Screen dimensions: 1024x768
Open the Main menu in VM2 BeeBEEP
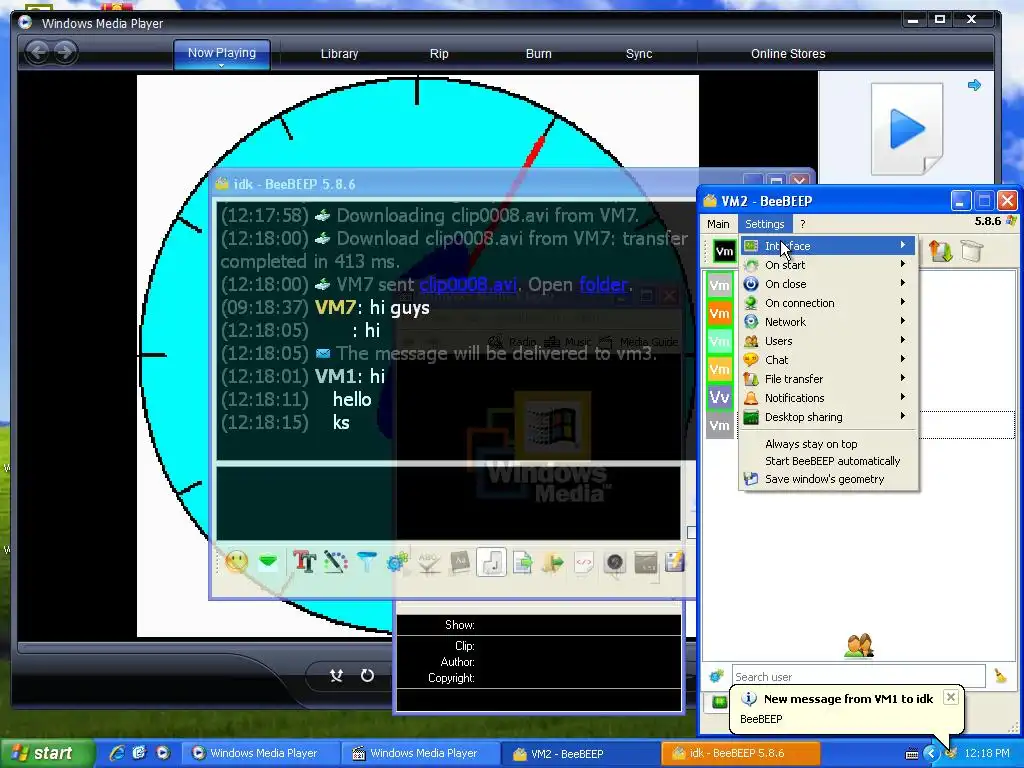(718, 224)
